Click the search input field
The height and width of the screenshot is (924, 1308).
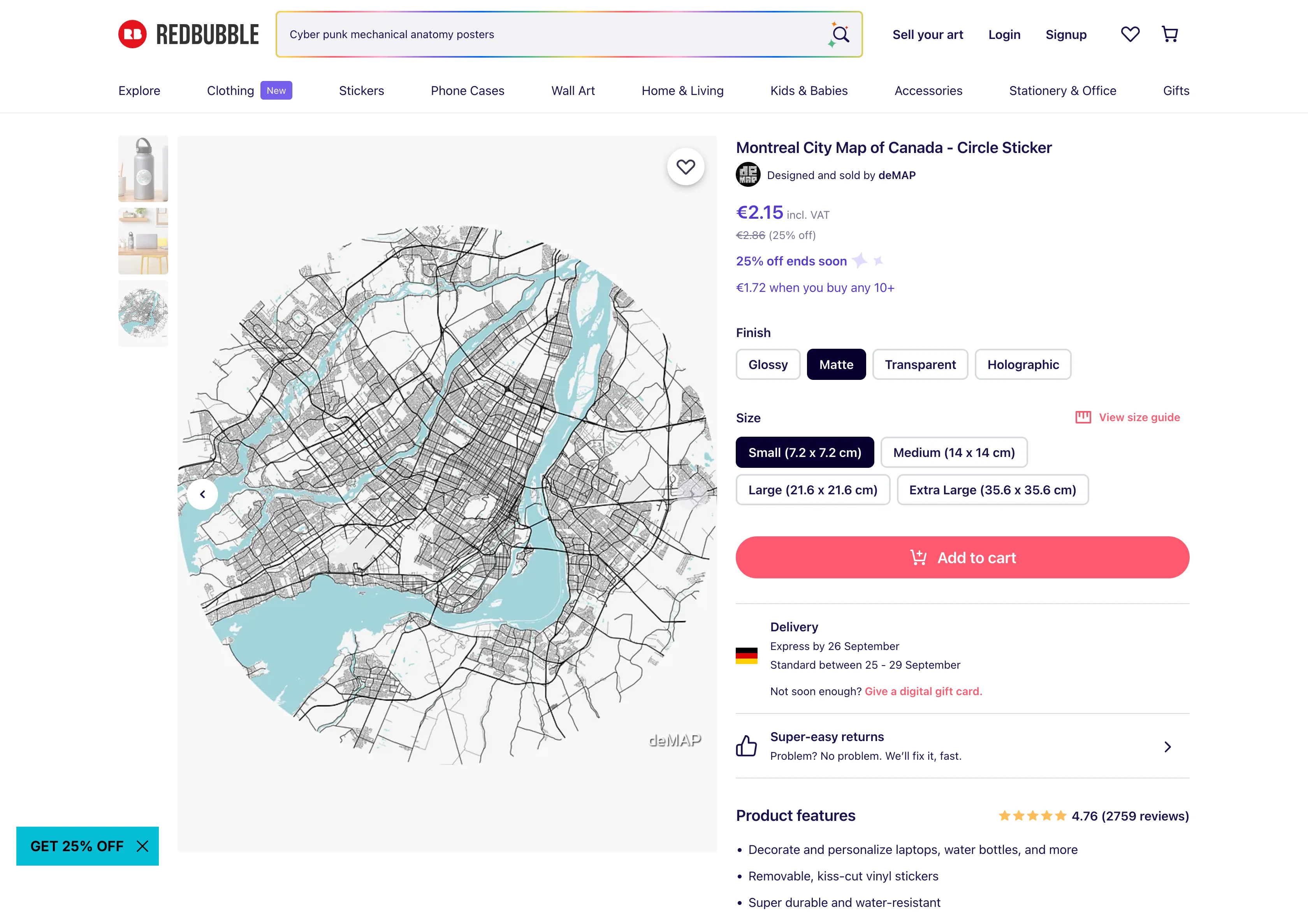point(553,34)
